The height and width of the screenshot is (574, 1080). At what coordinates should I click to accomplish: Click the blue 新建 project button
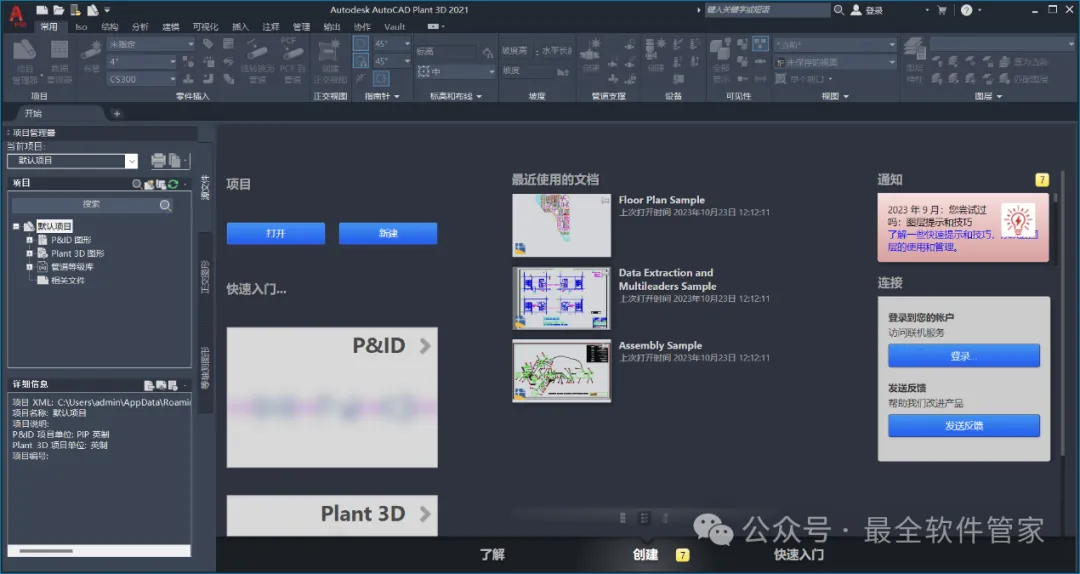tap(388, 233)
